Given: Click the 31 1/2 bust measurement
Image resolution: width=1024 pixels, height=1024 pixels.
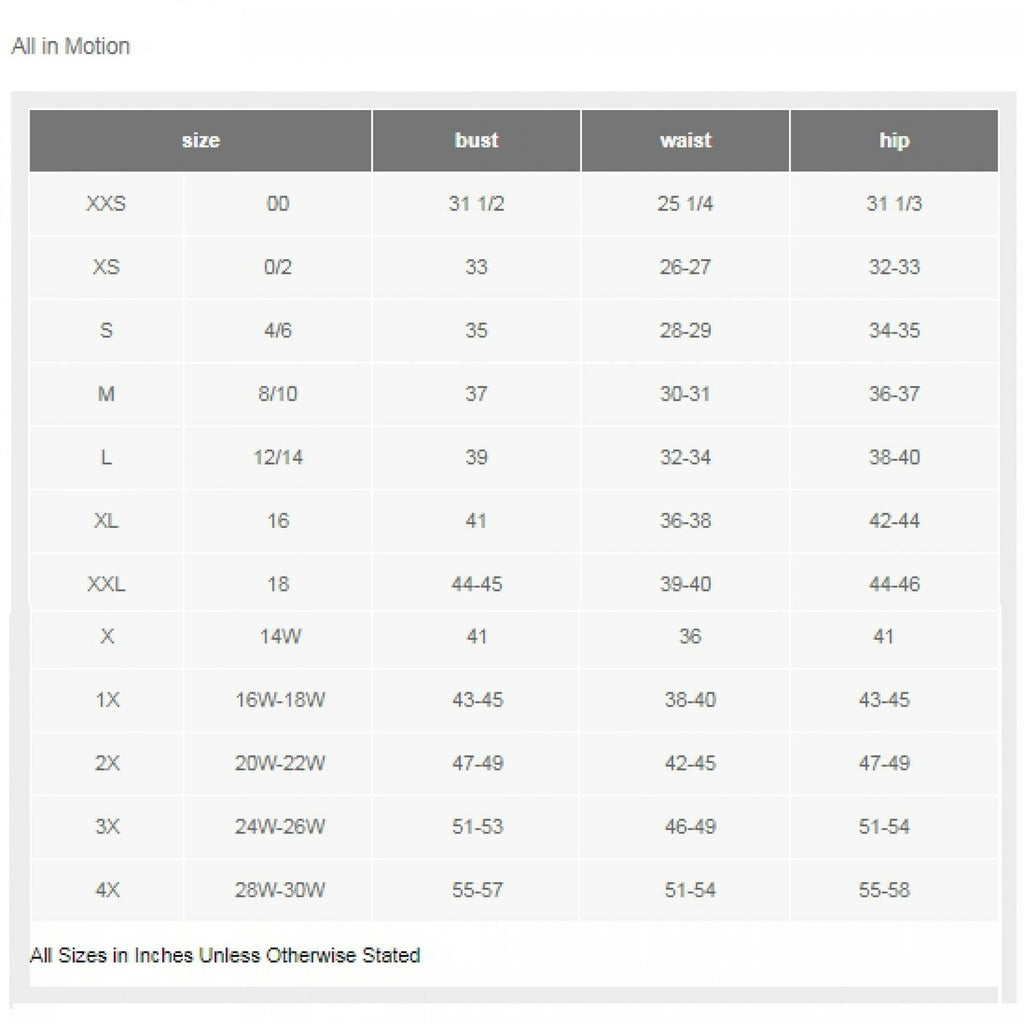Looking at the screenshot, I should (476, 204).
